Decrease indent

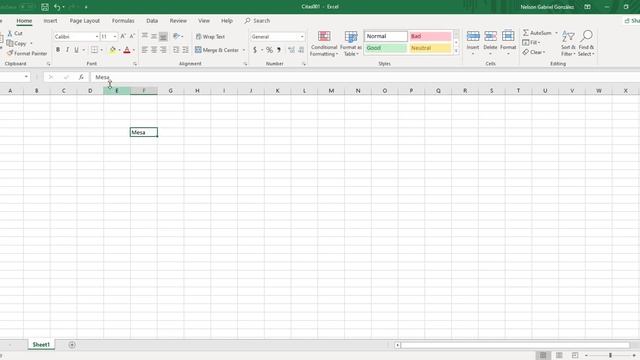coord(176,50)
